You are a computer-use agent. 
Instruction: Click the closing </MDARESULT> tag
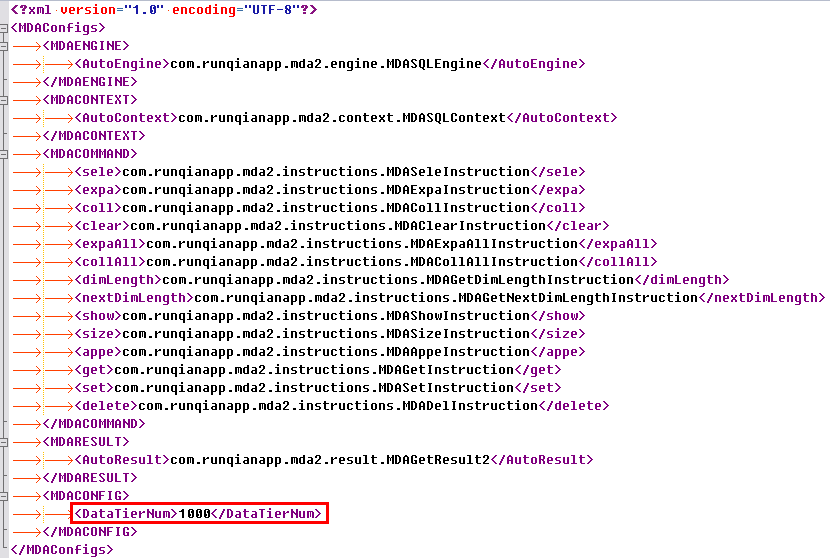click(x=89, y=478)
